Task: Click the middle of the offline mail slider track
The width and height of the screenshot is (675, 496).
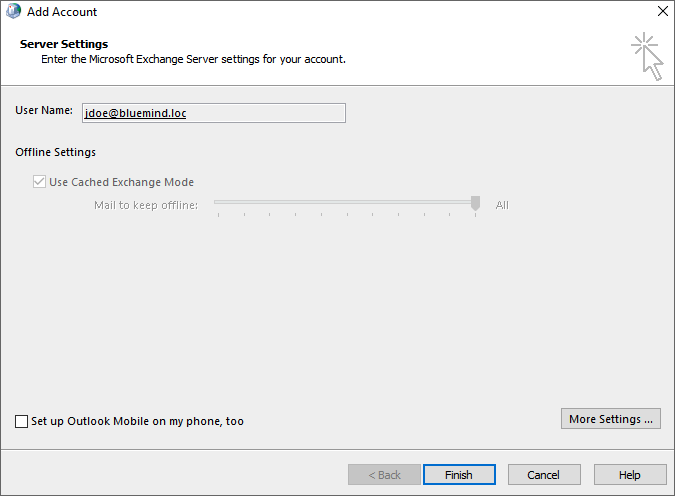Action: tap(345, 202)
